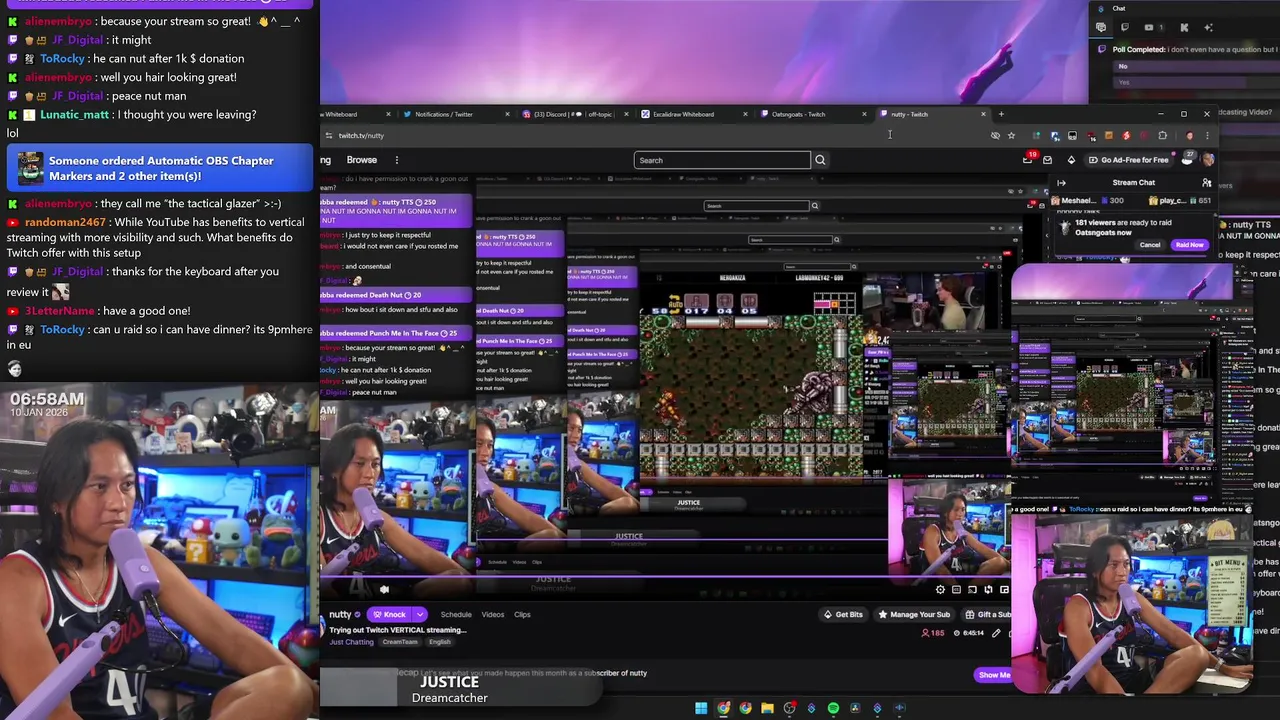
Task: Click the CreamTeam tag
Action: 400,642
